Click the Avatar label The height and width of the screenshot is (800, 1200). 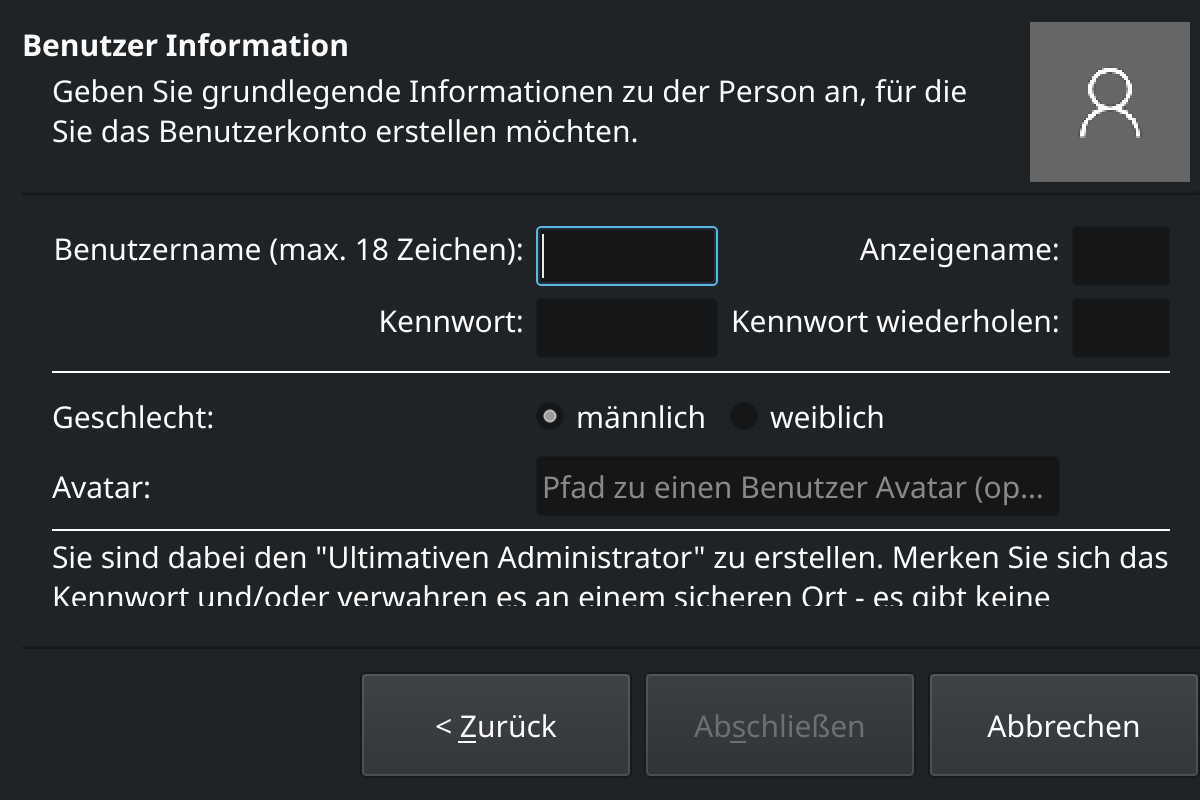coord(101,489)
